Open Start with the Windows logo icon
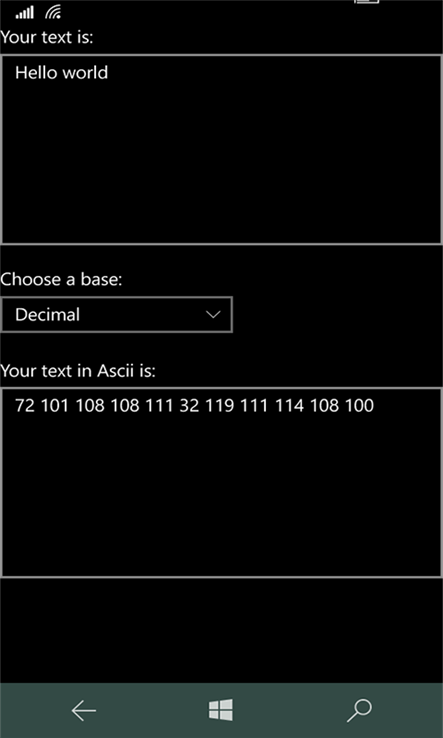This screenshot has height=738, width=443. click(221, 710)
